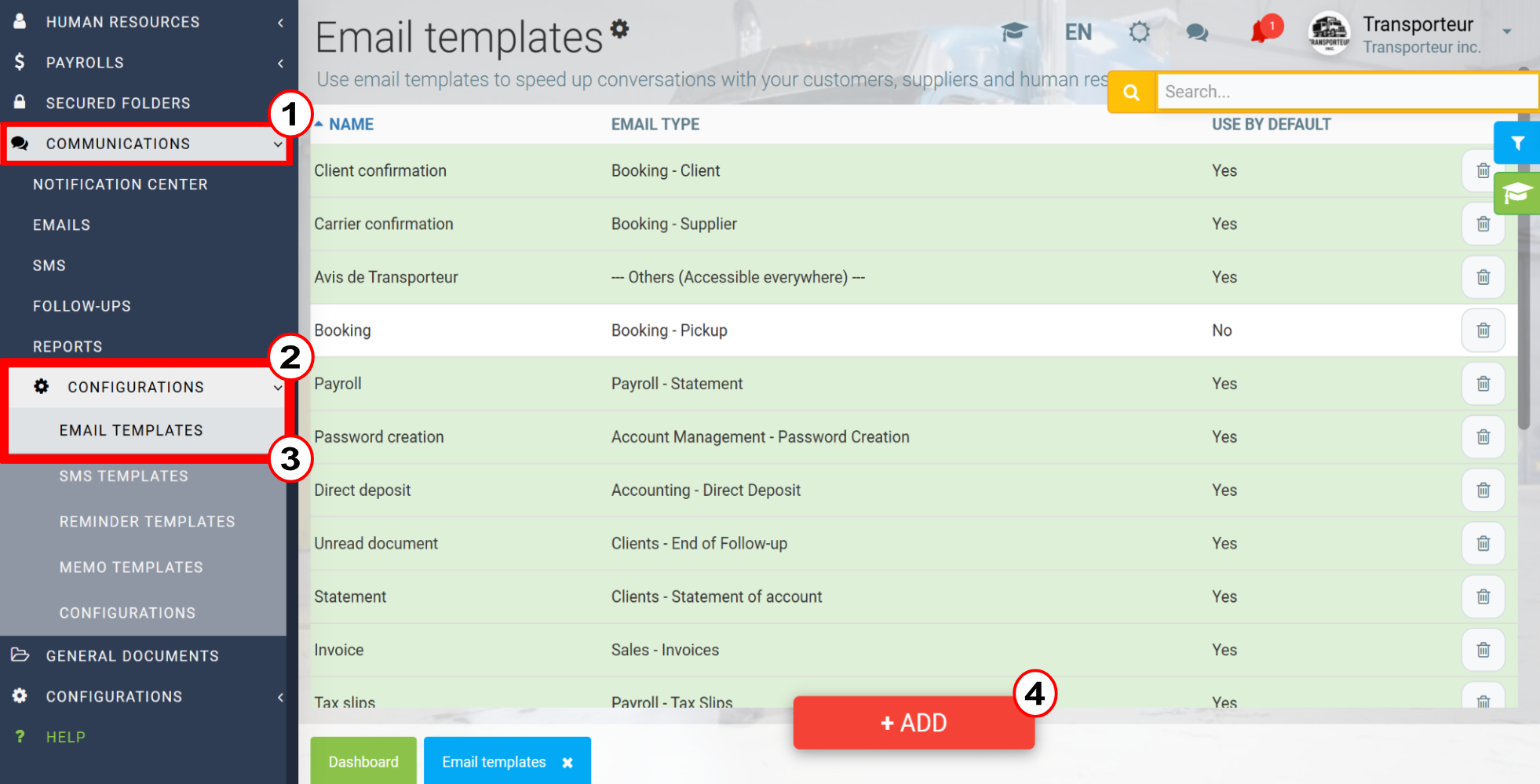Delete the Booking template with trash icon

1483,330
